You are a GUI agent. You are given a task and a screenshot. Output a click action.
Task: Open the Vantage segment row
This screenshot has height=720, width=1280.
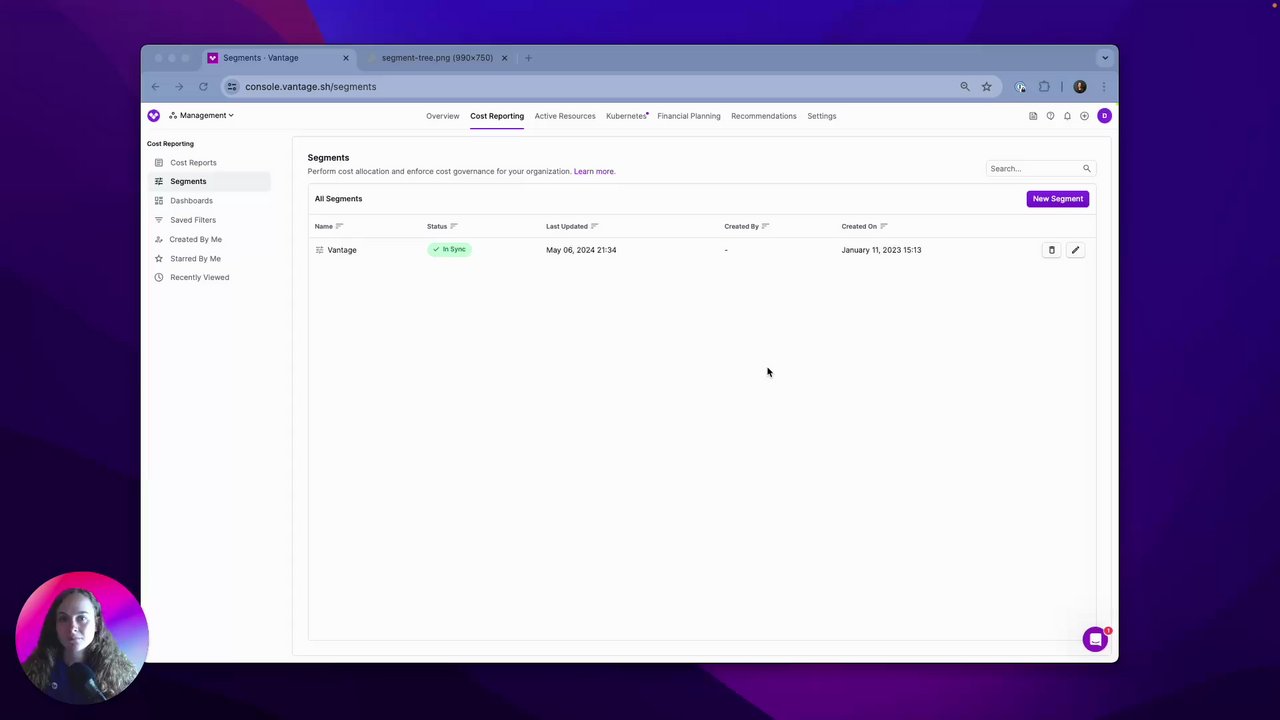[x=700, y=250]
